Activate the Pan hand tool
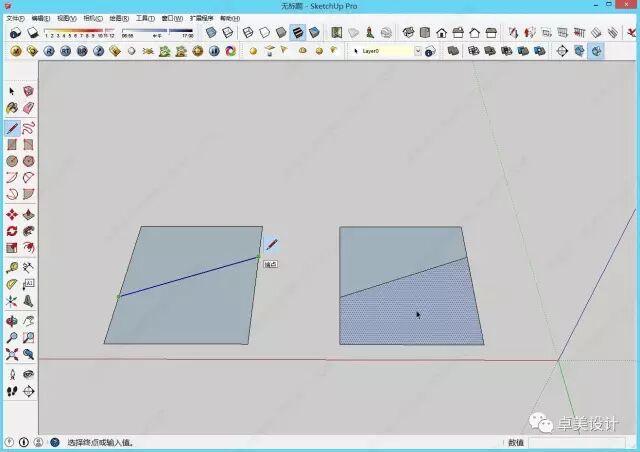The width and height of the screenshot is (640, 452). 28,321
